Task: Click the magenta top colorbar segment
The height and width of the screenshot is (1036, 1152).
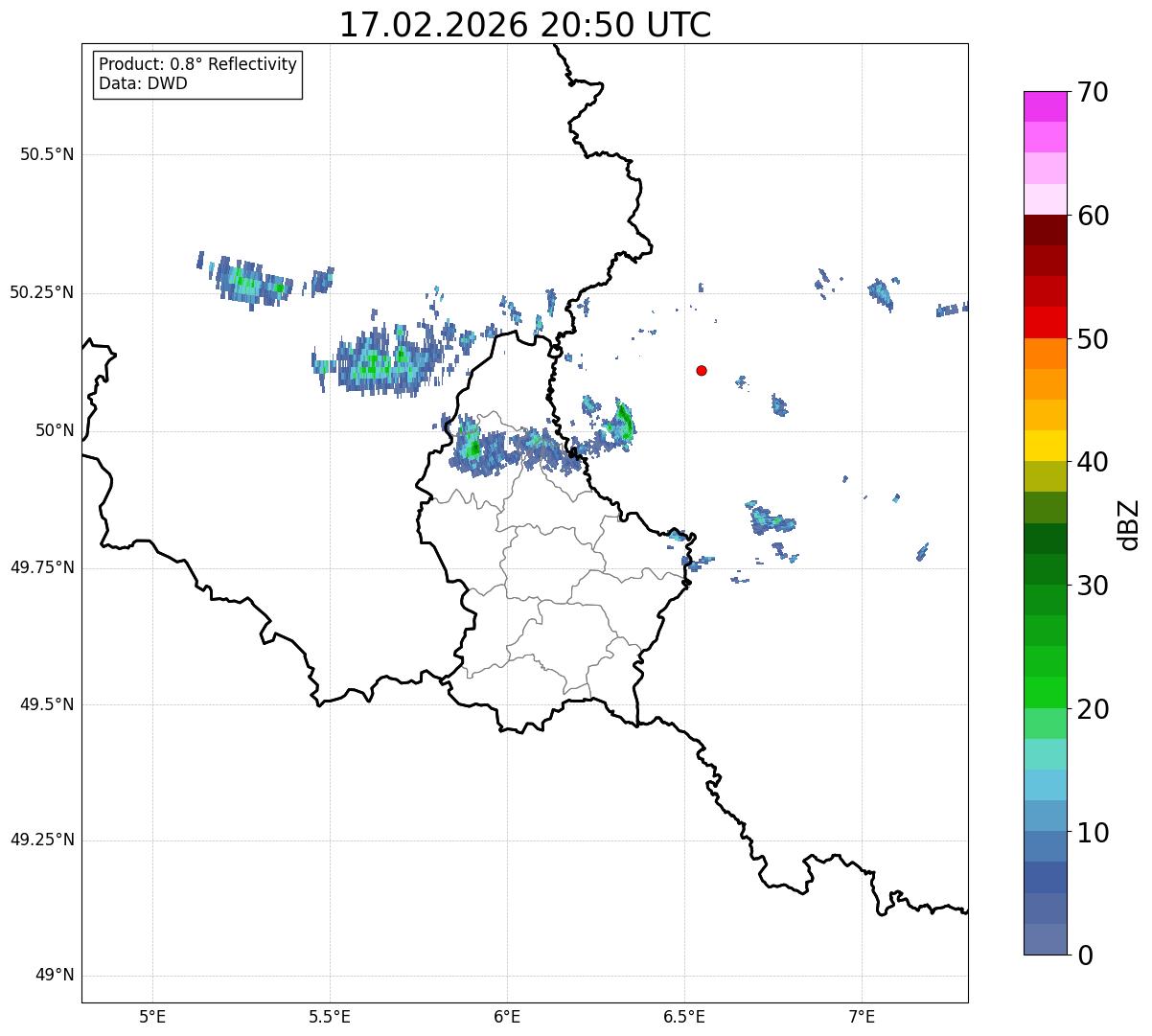Action: click(x=1046, y=106)
